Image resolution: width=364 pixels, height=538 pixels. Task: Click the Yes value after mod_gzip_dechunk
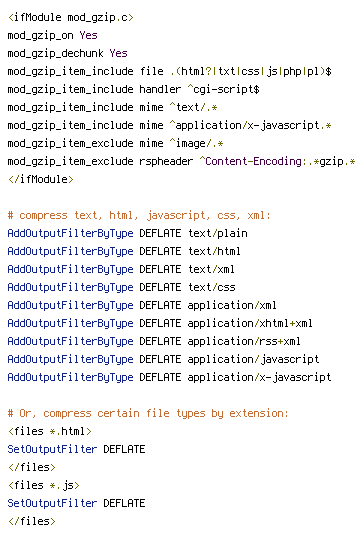tap(118, 53)
